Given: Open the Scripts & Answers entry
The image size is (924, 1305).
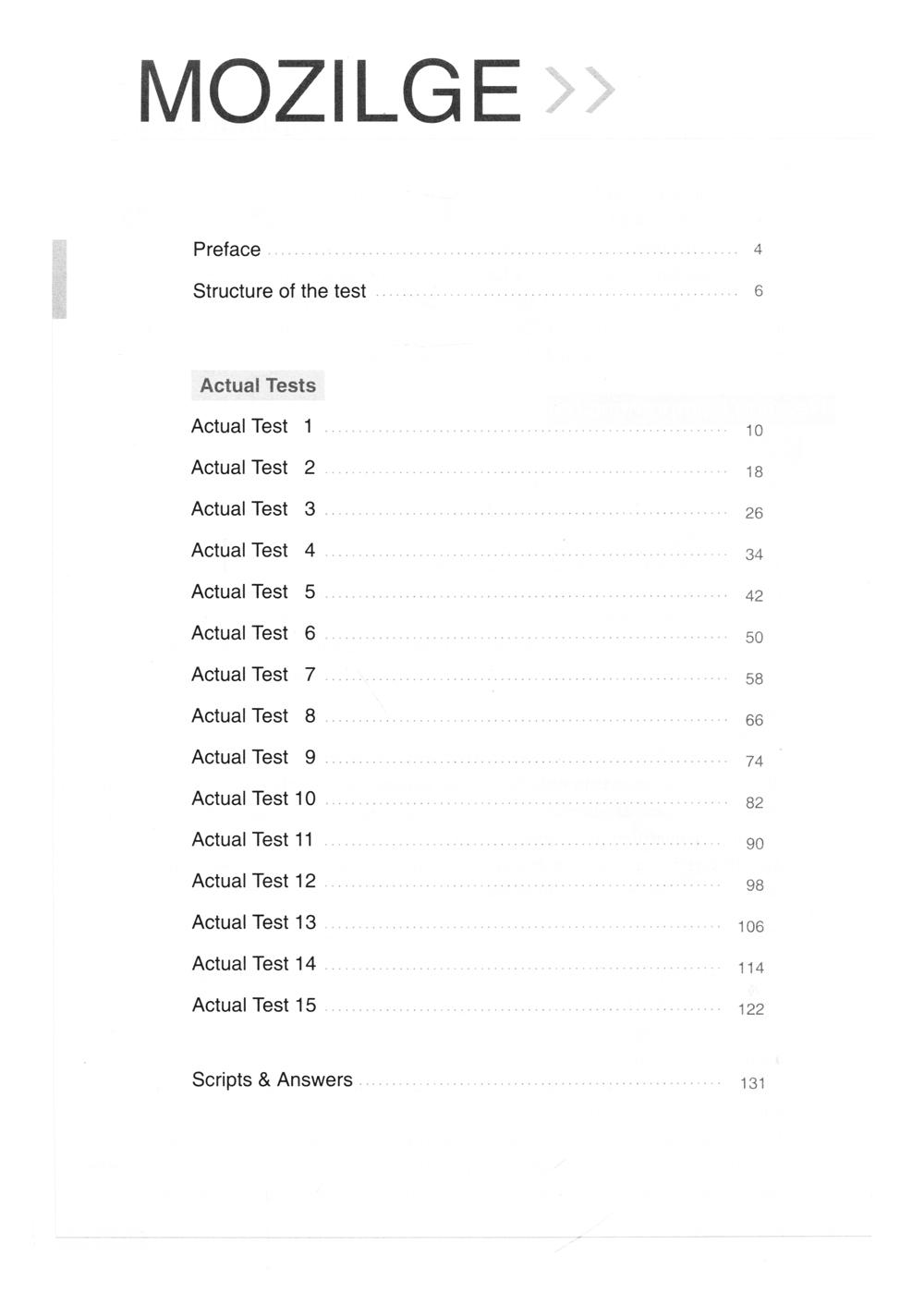Looking at the screenshot, I should 272,1079.
